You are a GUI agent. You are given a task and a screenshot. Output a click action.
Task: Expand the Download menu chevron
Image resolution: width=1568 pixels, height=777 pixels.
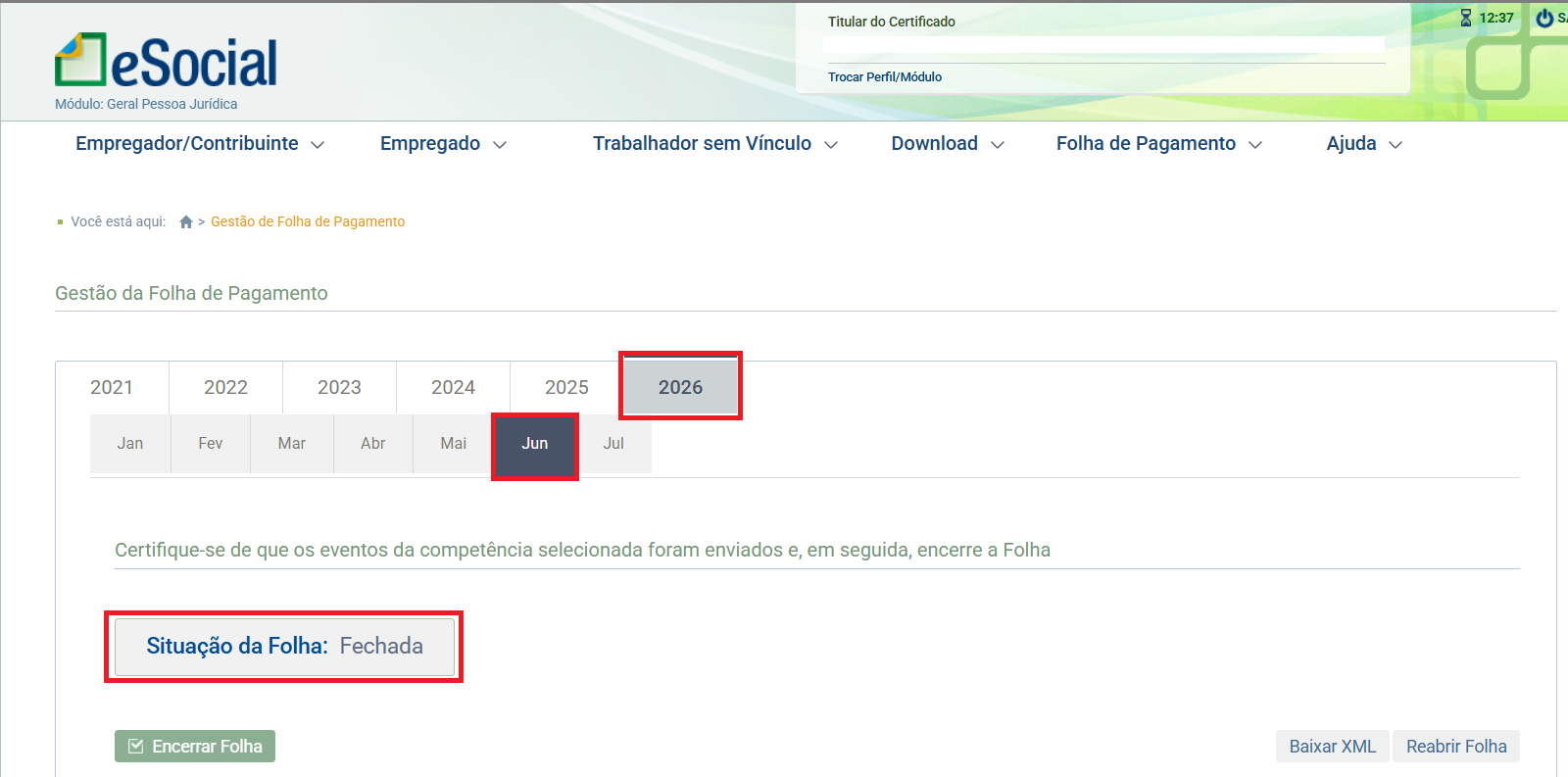click(x=998, y=145)
